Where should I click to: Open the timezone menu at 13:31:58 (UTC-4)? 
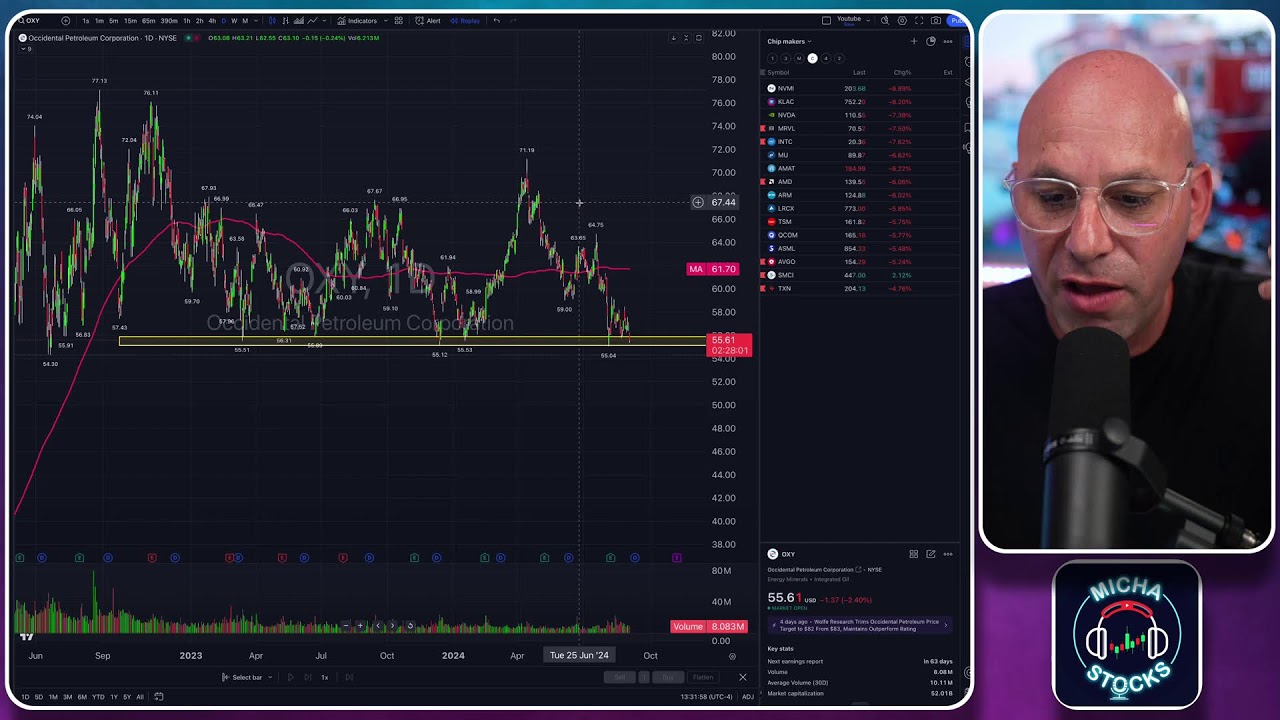click(x=707, y=697)
